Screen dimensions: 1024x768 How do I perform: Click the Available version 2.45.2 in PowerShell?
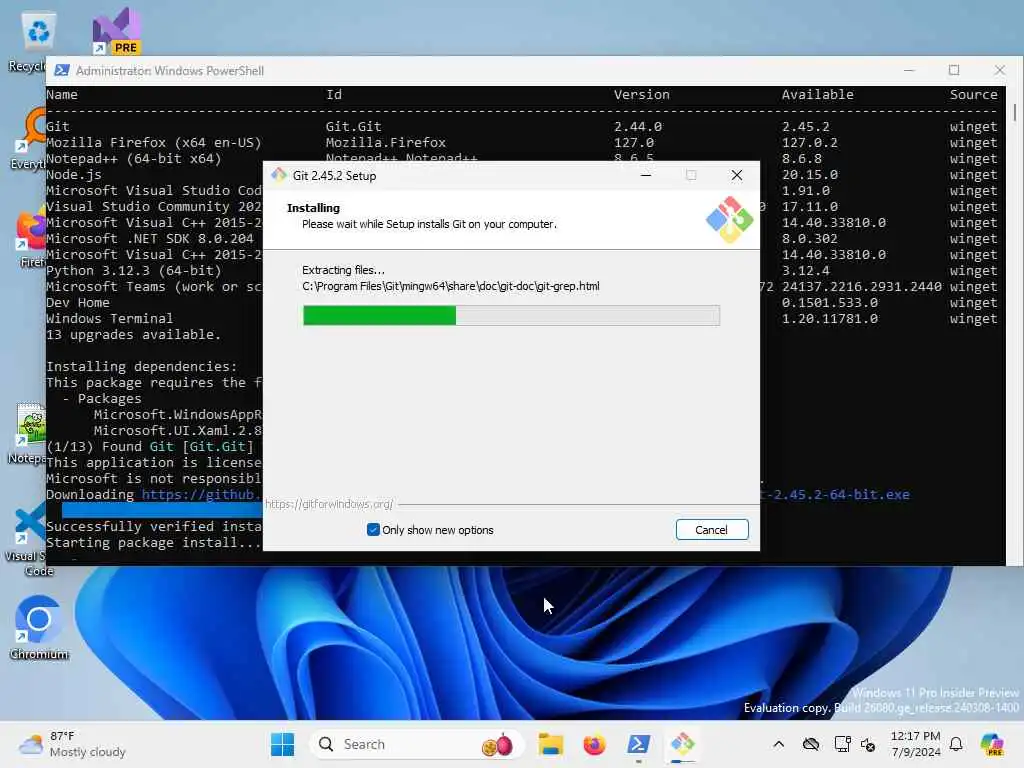click(805, 126)
